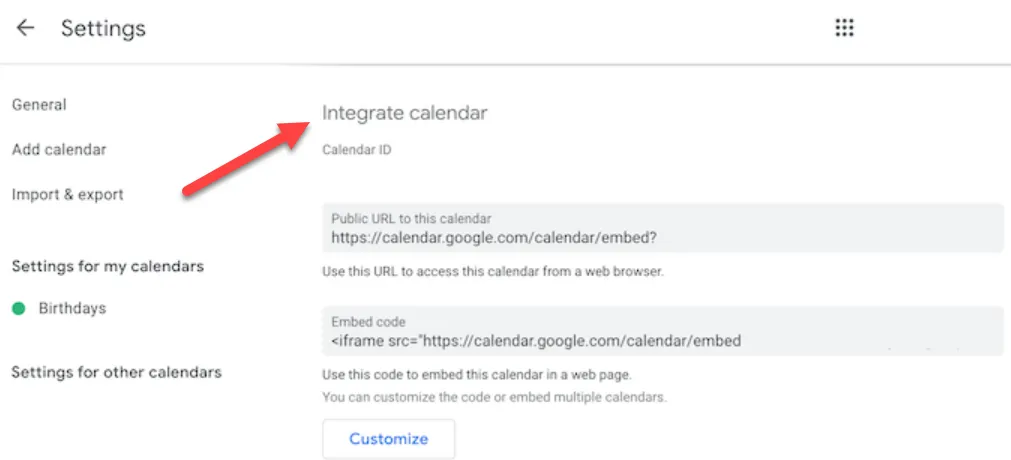Viewport: 1011px width, 460px height.
Task: Click the Settings for my calendars heading
Action: click(x=108, y=266)
